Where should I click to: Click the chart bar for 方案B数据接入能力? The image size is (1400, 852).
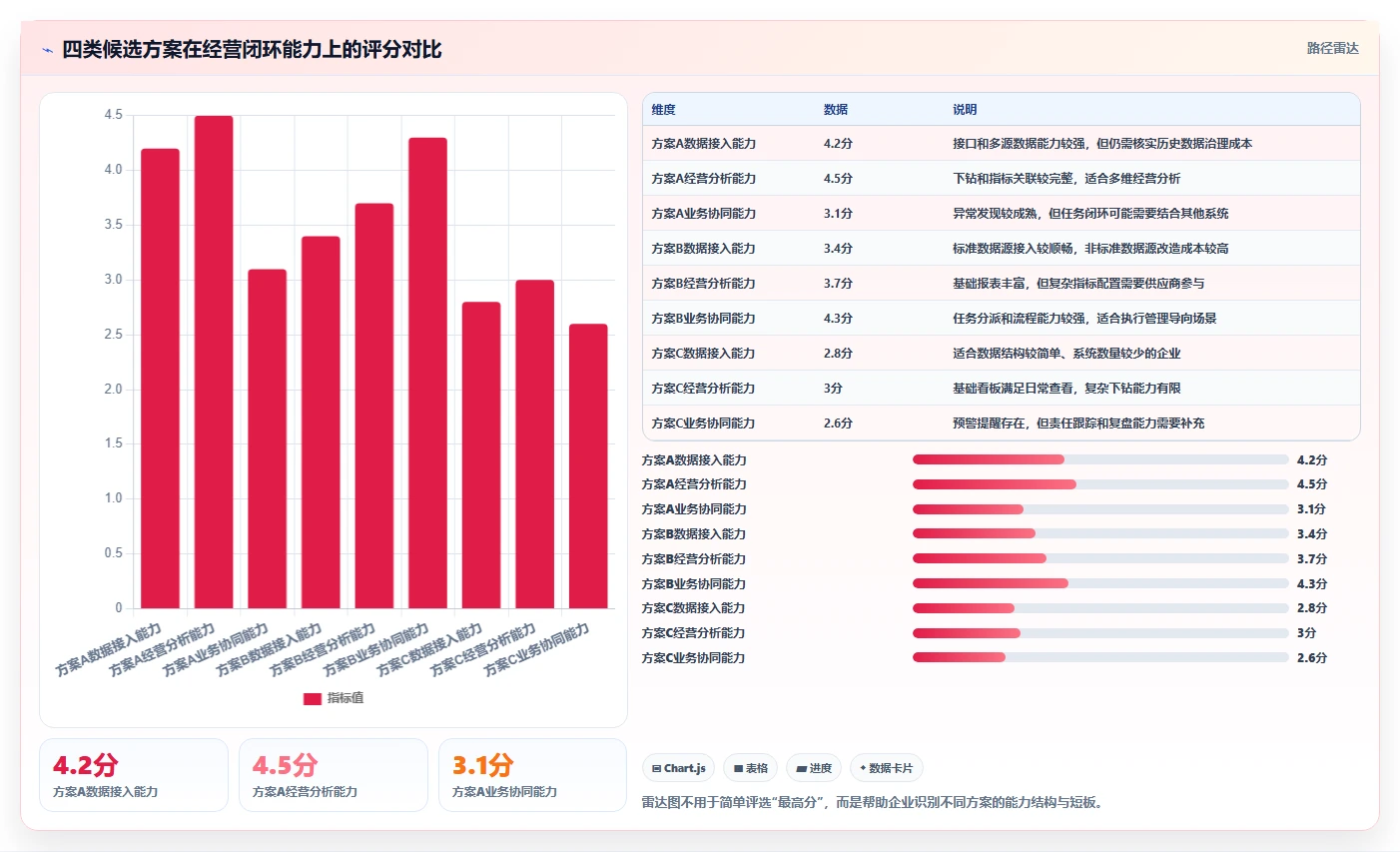(321, 423)
